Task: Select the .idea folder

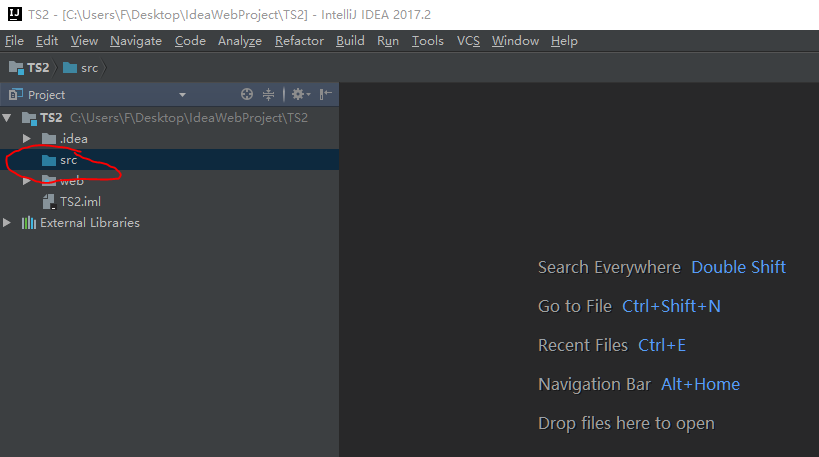Action: [169, 139]
